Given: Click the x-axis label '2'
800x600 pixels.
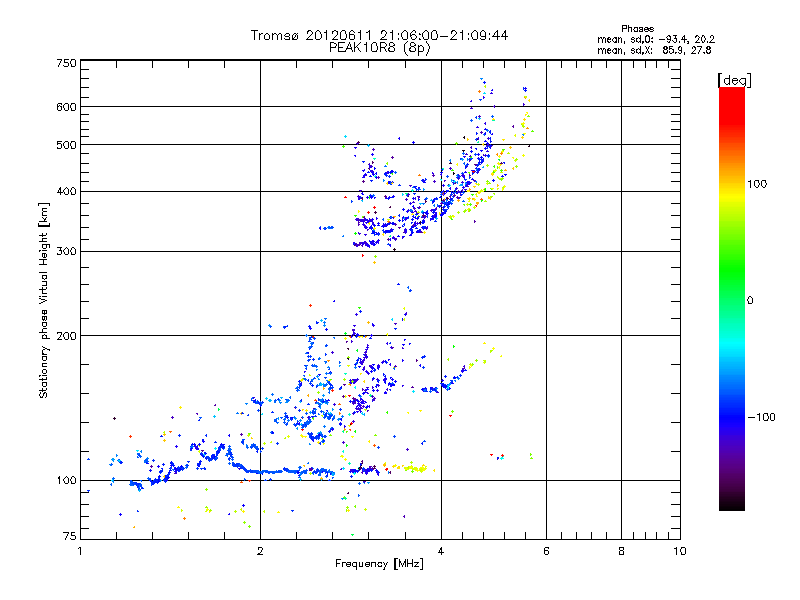Looking at the screenshot, I should 260,551.
